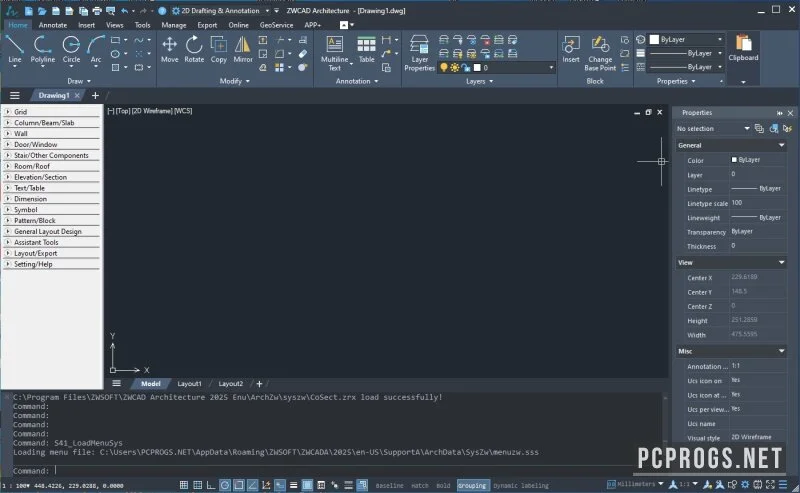Insert Multiline Text annotation
800x493 pixels.
coord(334,53)
